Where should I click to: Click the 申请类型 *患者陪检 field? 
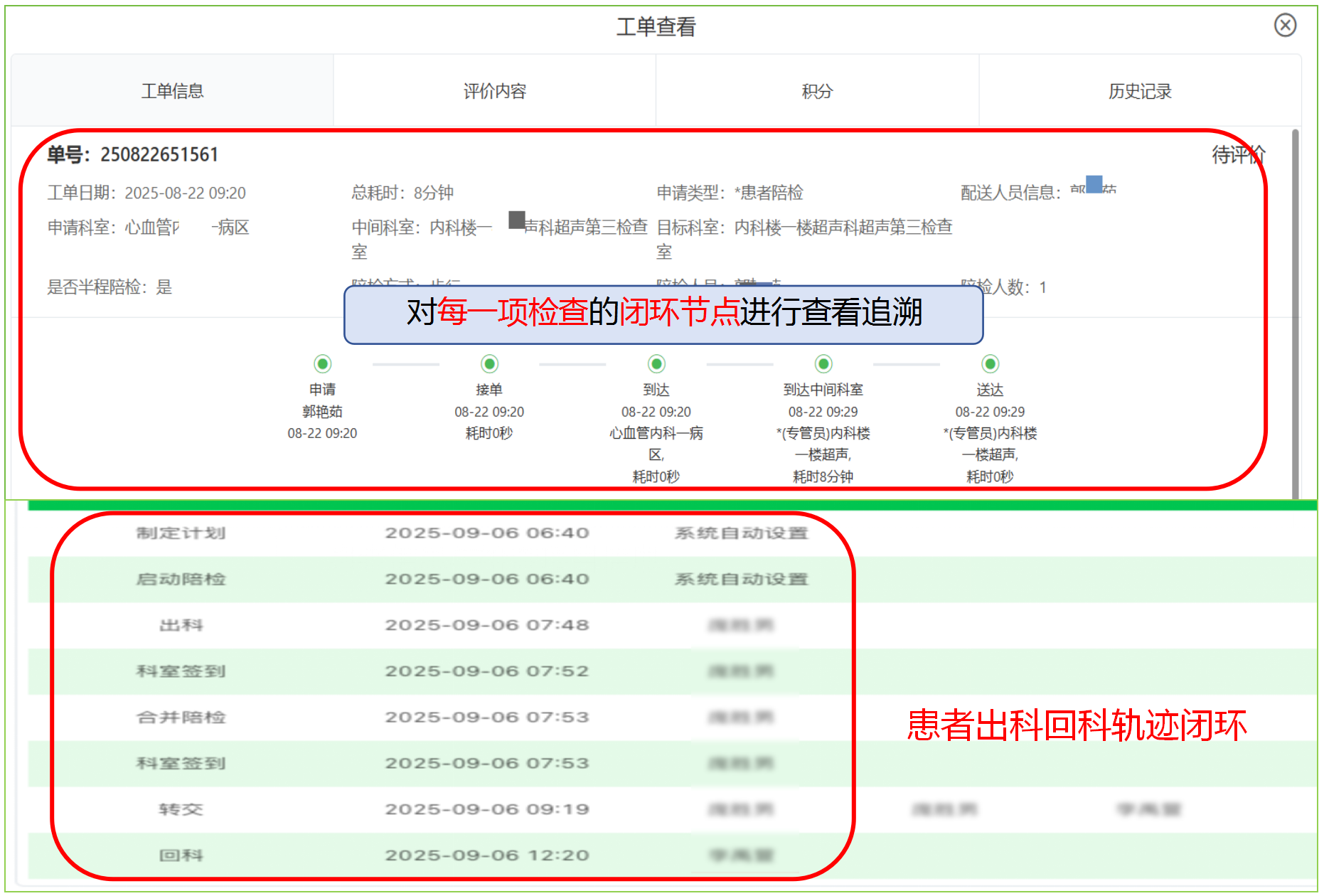(x=730, y=193)
